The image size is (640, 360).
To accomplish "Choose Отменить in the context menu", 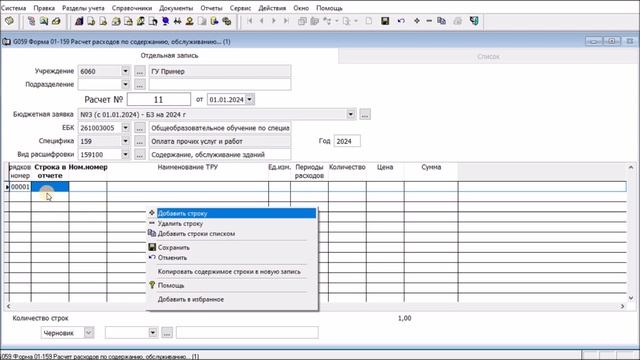I will pos(232,258).
